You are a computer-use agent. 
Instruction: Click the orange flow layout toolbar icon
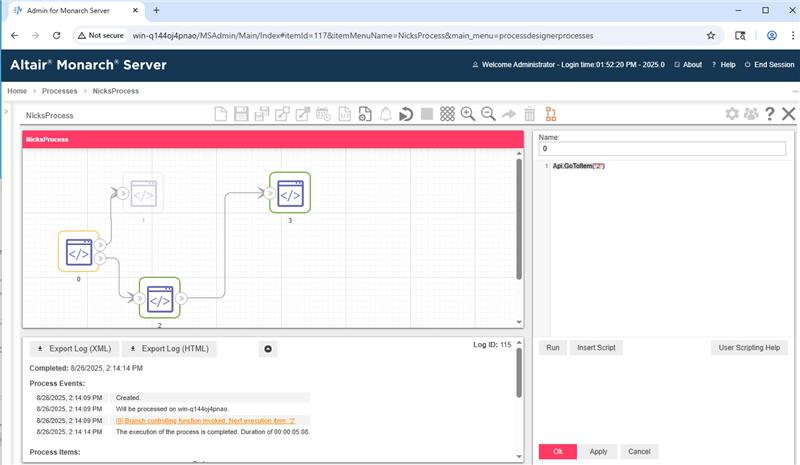551,114
